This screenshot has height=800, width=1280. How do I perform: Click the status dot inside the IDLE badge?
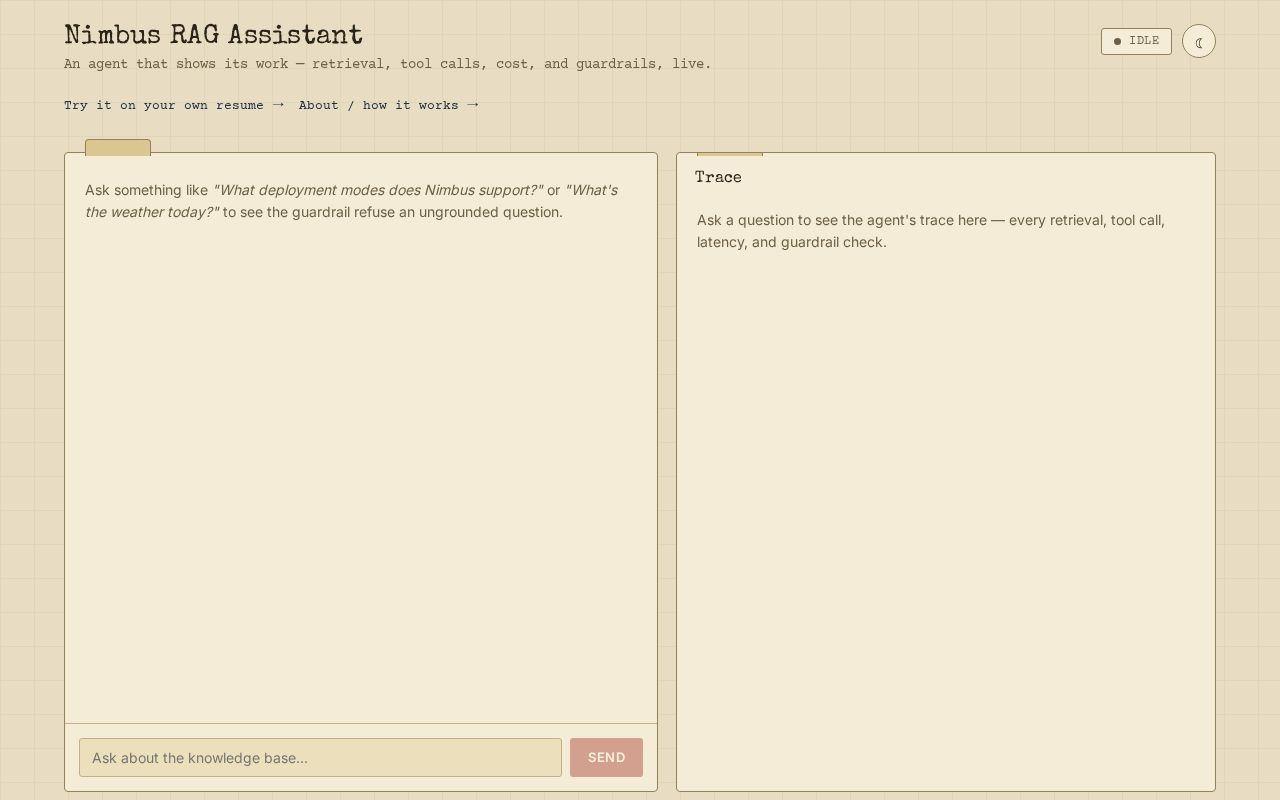(1117, 41)
